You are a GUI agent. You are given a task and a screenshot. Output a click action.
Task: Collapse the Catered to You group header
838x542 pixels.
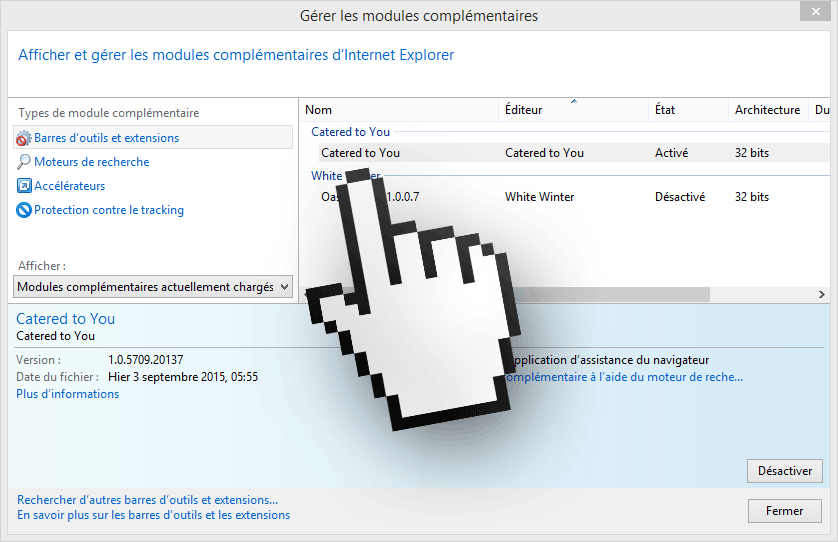click(x=351, y=132)
